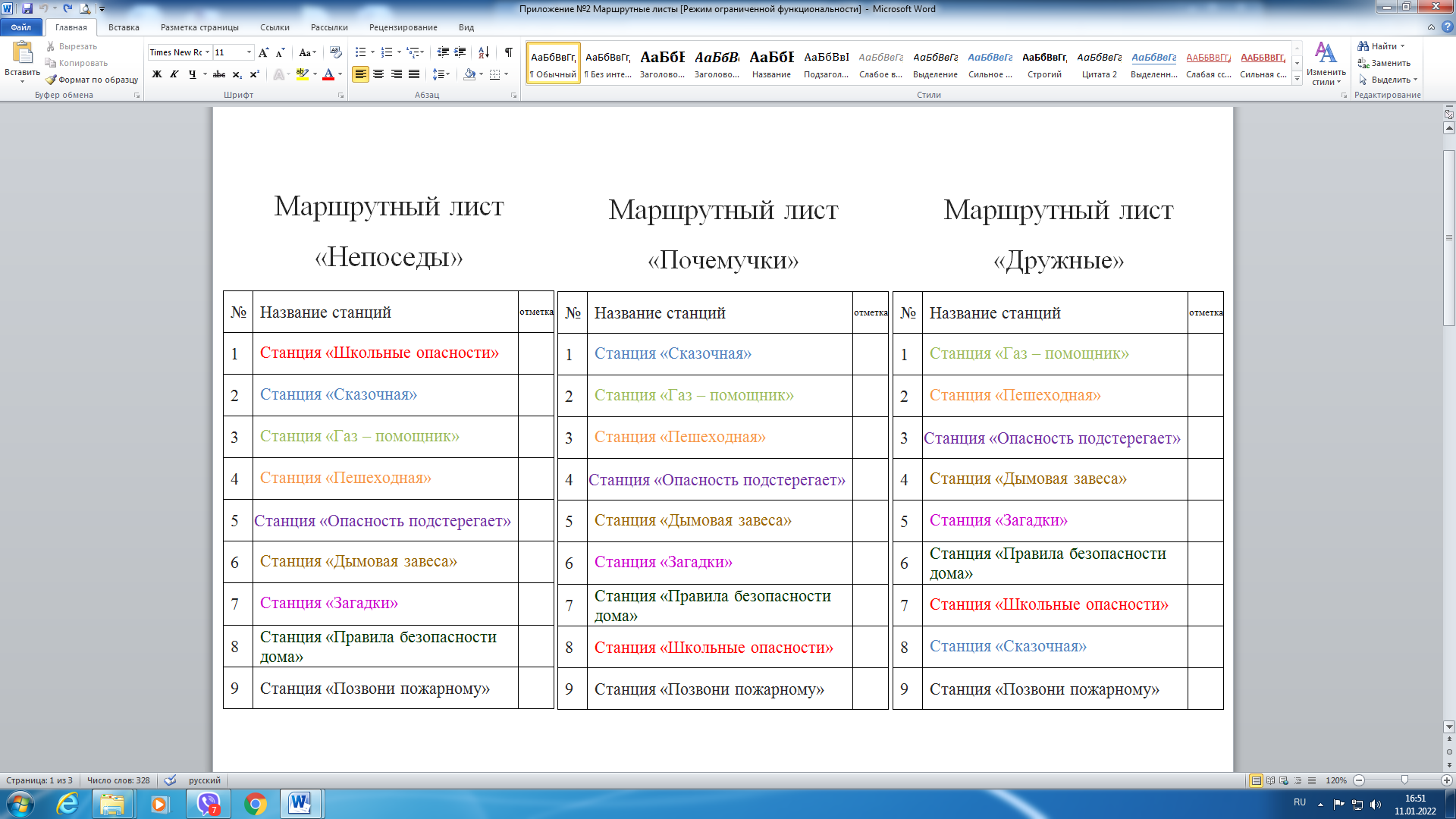The height and width of the screenshot is (819, 1456).
Task: Open borders dropdown arrow
Action: tap(506, 74)
